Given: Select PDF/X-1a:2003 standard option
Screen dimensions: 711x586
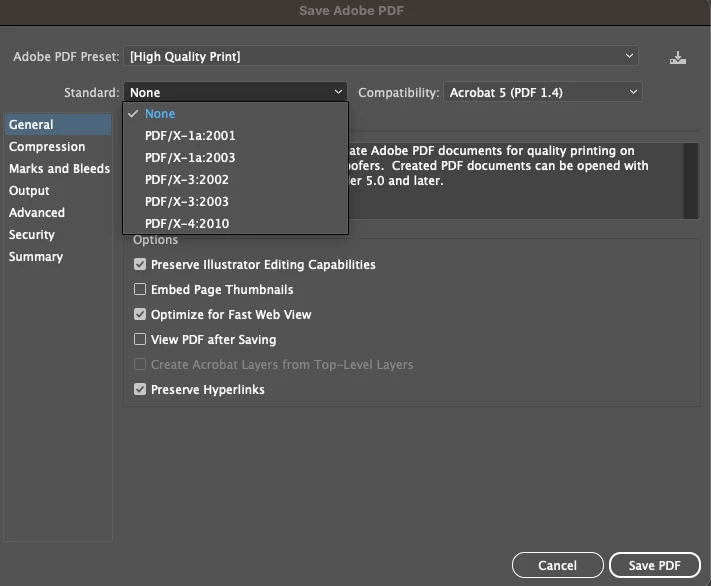Looking at the screenshot, I should 235,157.
